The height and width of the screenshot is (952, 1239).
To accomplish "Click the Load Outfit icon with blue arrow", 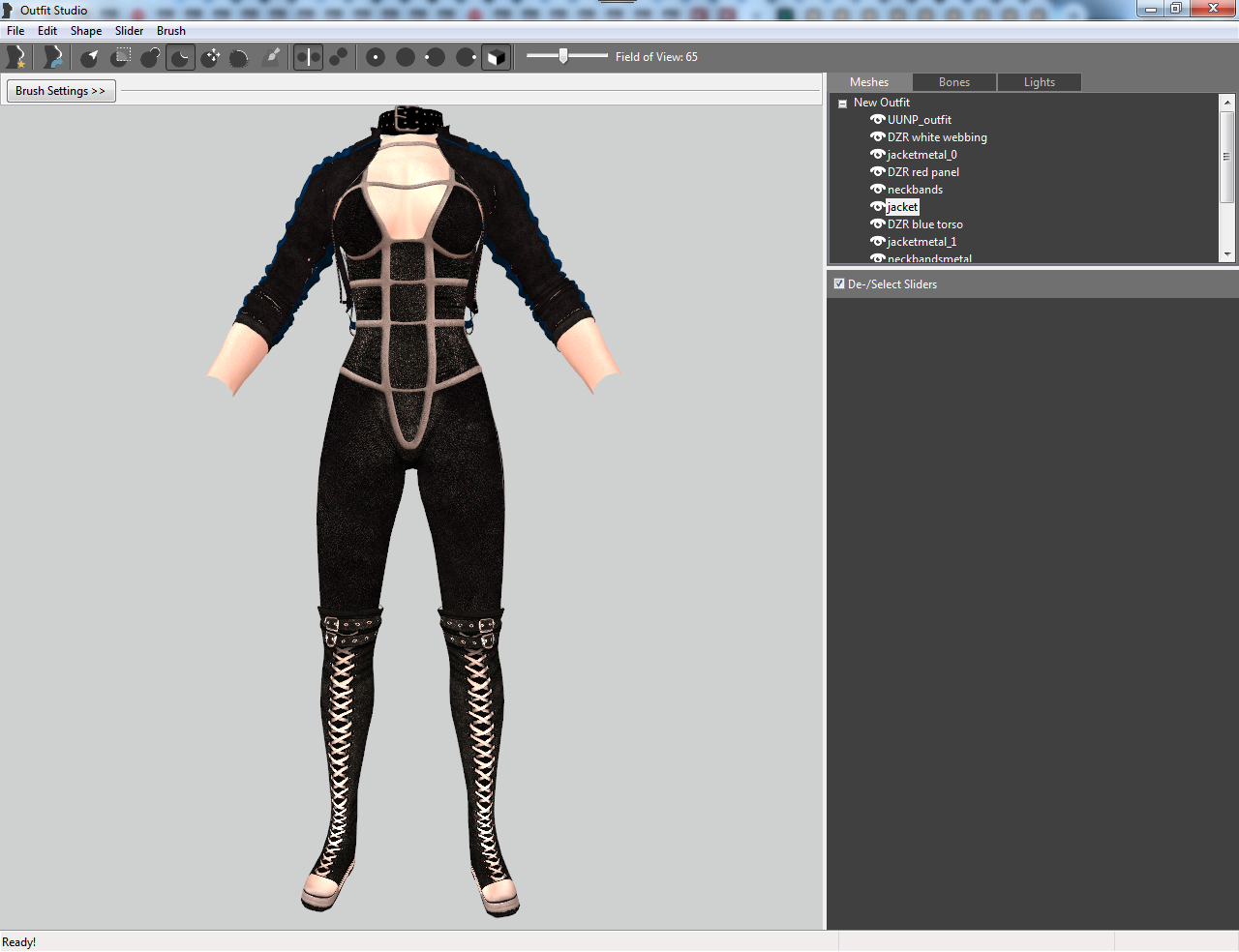I will tap(52, 57).
